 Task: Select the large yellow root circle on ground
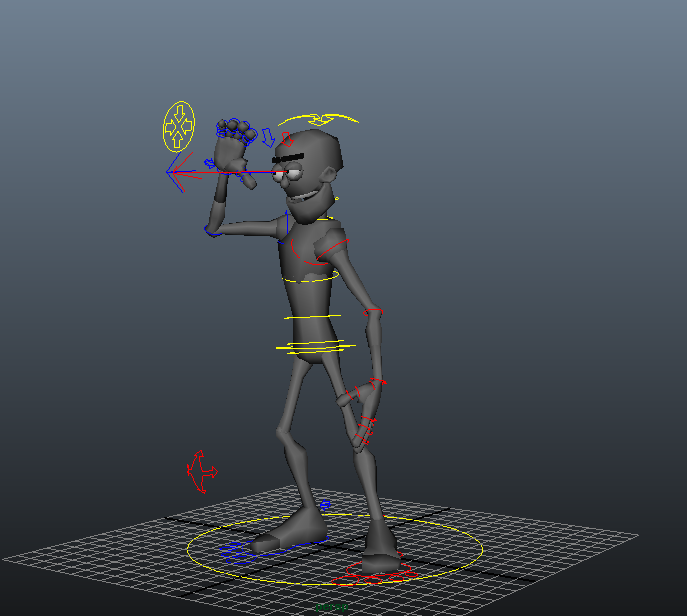[x=335, y=549]
